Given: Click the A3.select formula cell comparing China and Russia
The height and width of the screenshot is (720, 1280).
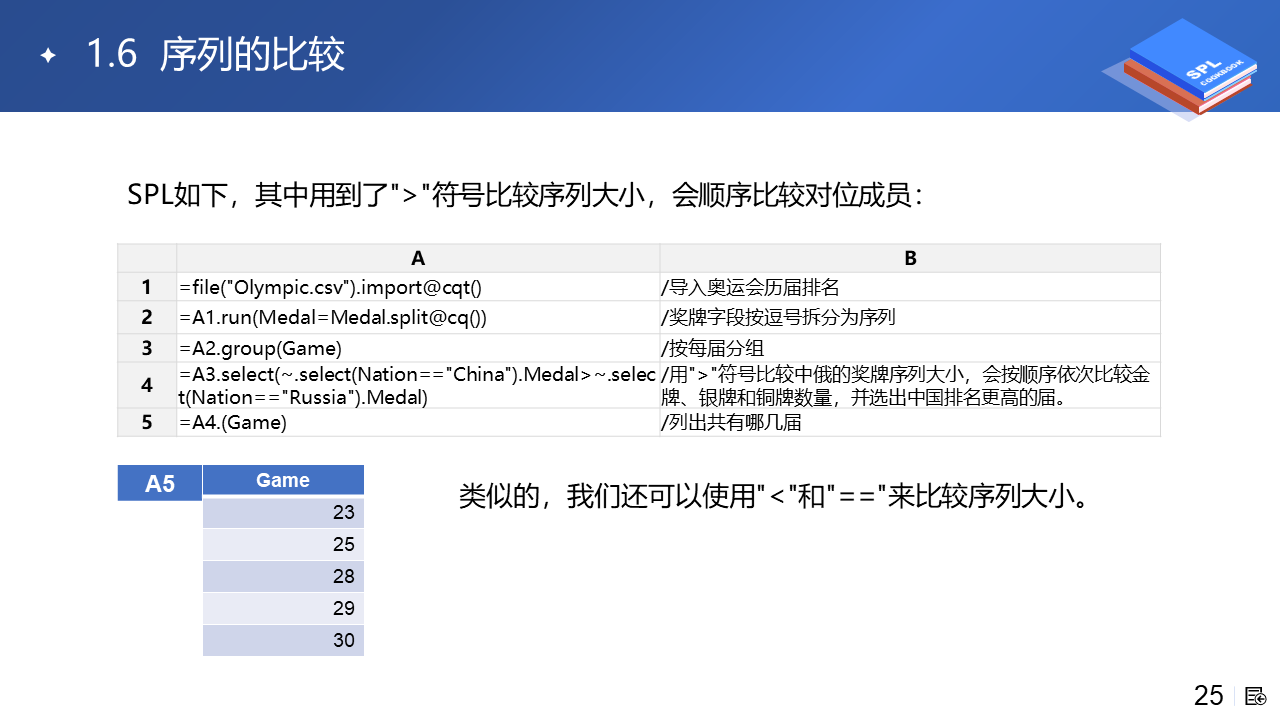Looking at the screenshot, I should click(x=418, y=385).
